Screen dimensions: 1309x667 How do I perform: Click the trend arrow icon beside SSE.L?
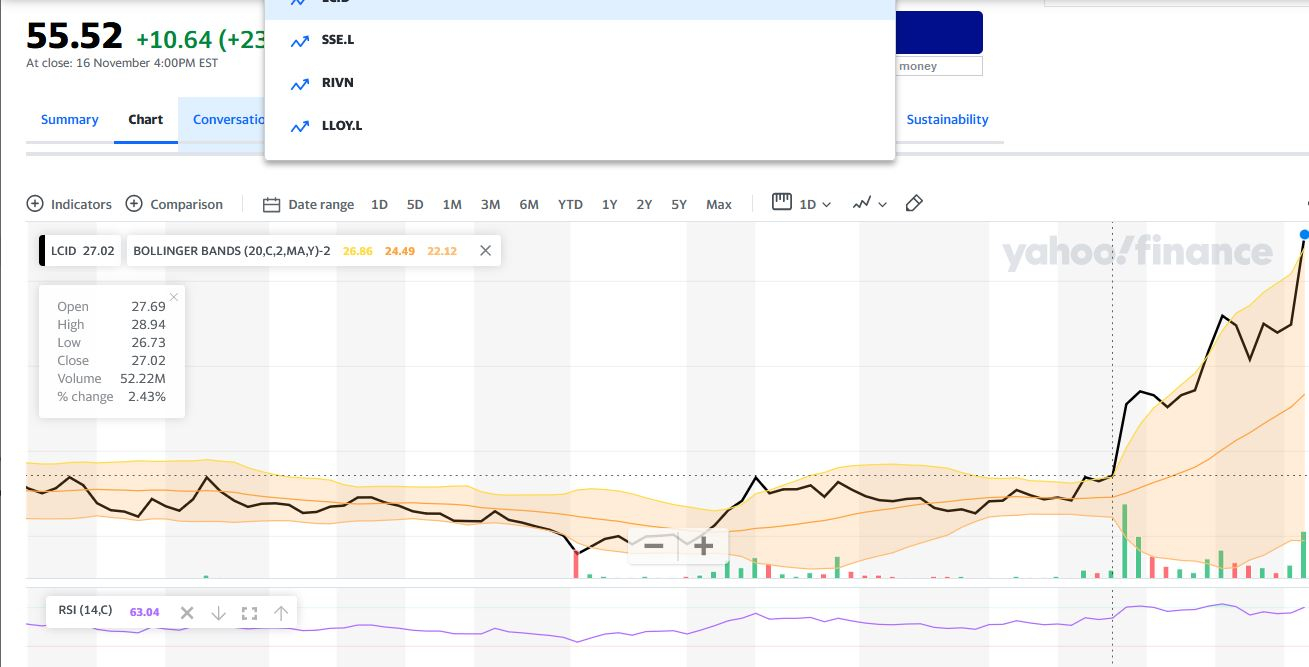click(x=299, y=41)
